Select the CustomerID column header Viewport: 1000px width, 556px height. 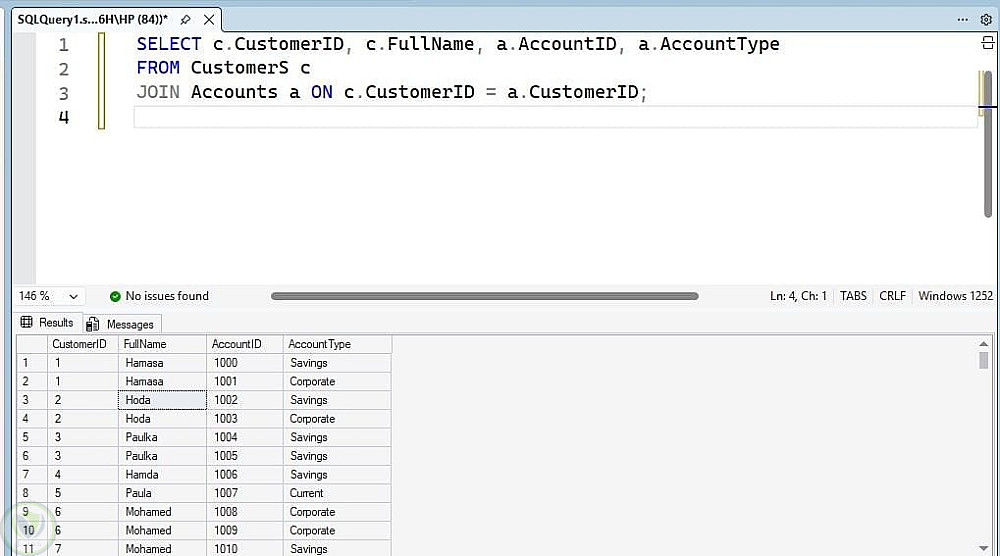79,344
